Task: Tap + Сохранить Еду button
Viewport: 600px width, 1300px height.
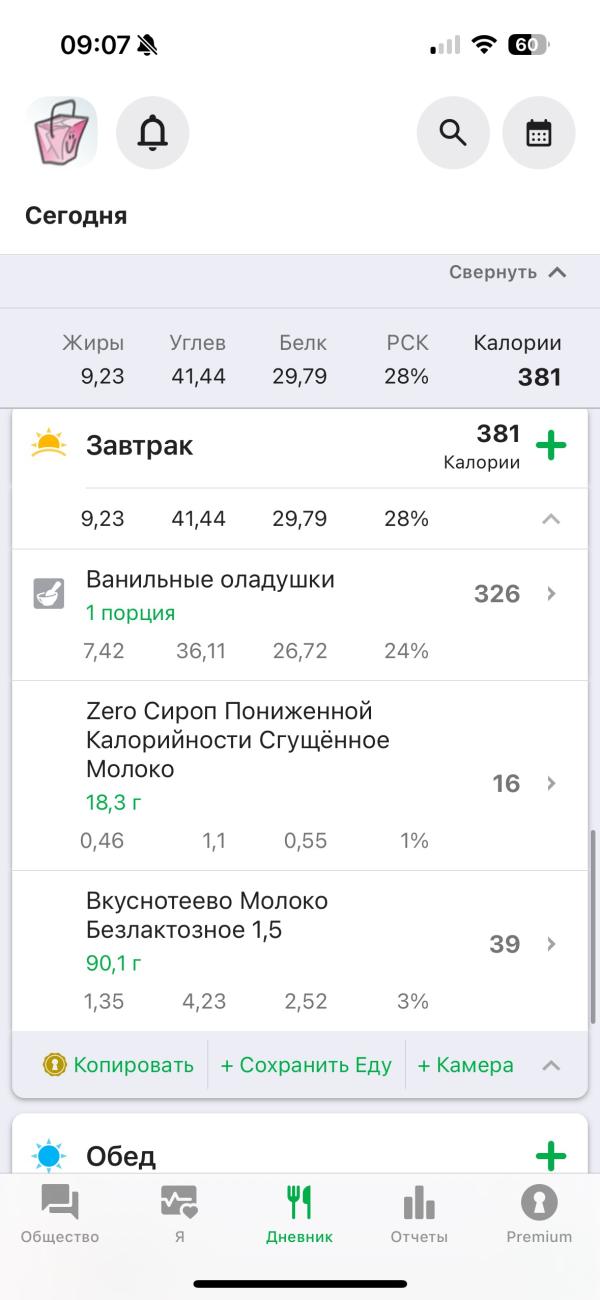Action: (306, 1065)
